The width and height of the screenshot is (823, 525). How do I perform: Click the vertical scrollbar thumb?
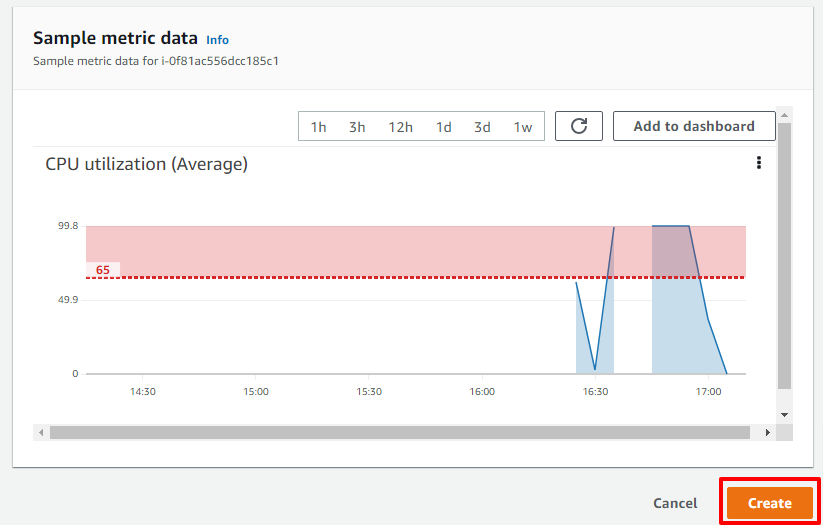pyautogui.click(x=784, y=256)
